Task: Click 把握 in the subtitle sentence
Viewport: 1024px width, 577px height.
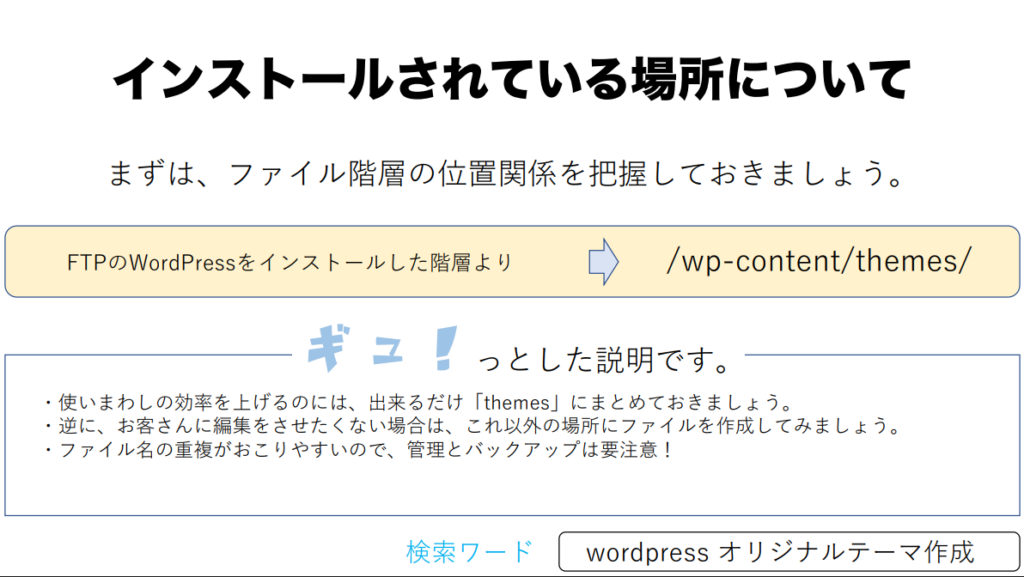Action: click(x=613, y=175)
